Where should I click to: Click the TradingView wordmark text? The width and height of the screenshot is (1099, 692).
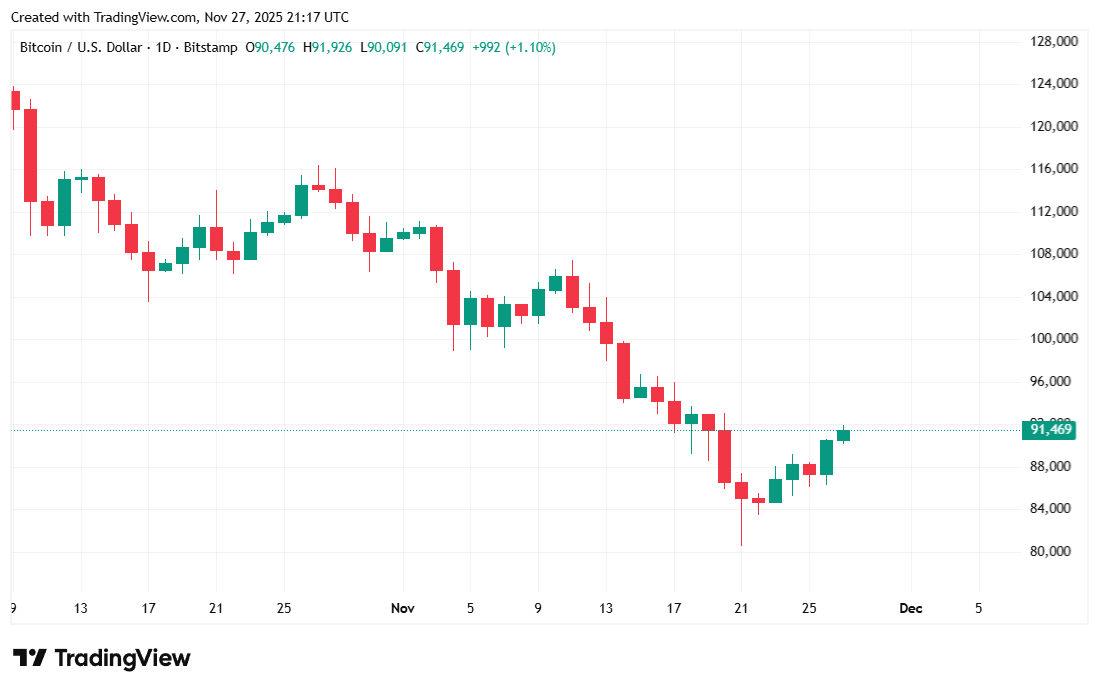122,658
